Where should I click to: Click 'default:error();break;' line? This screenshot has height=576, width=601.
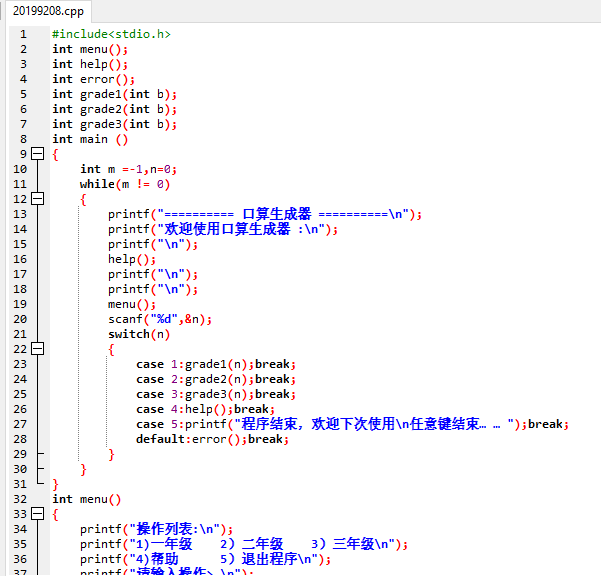[212, 439]
